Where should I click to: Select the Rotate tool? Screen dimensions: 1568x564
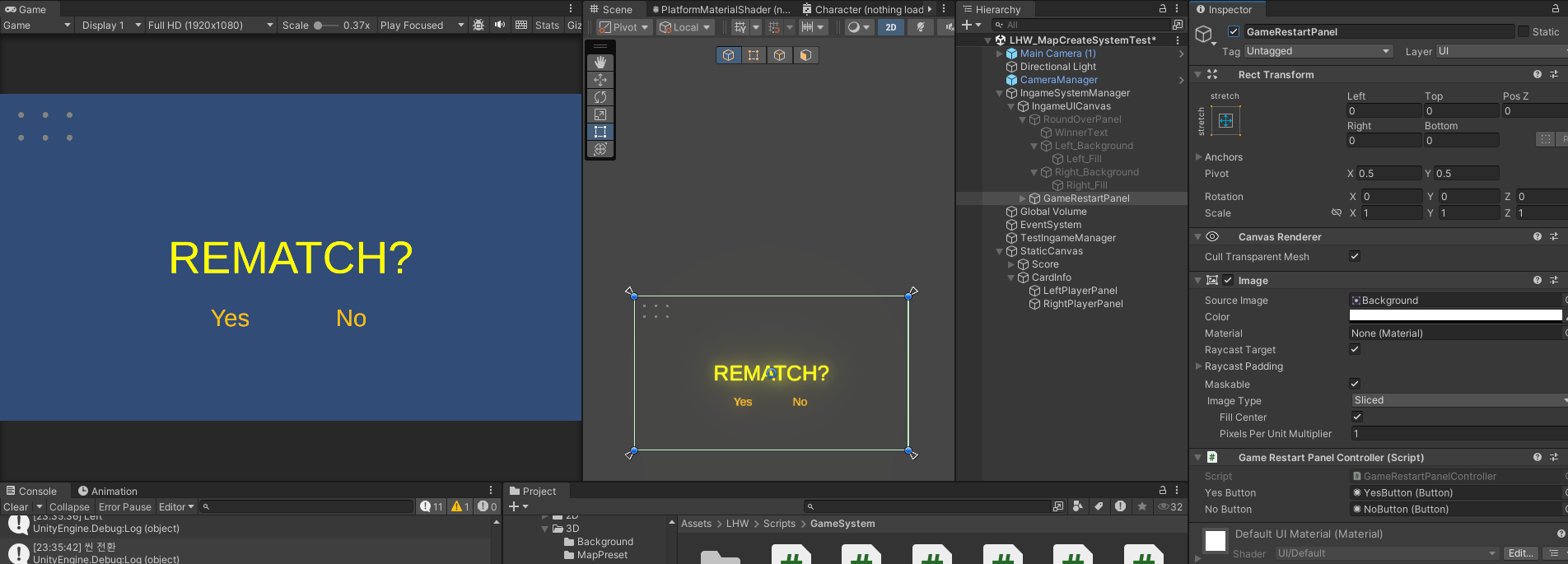(x=600, y=97)
